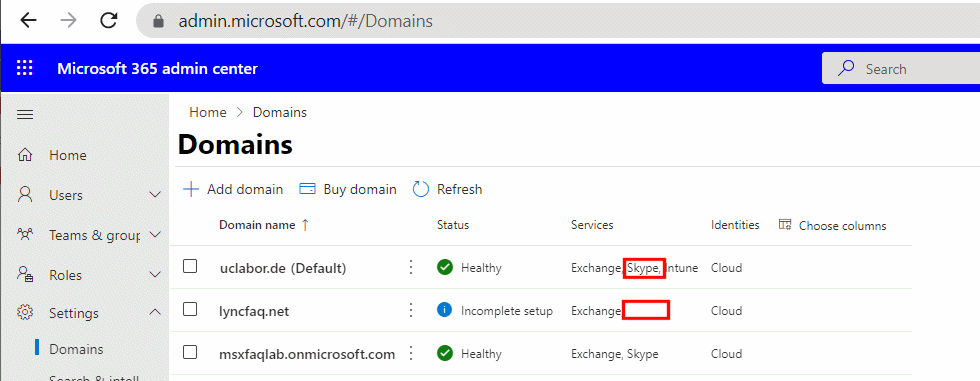
Task: Collapse the navigation menu hamburger icon
Action: pos(24,115)
